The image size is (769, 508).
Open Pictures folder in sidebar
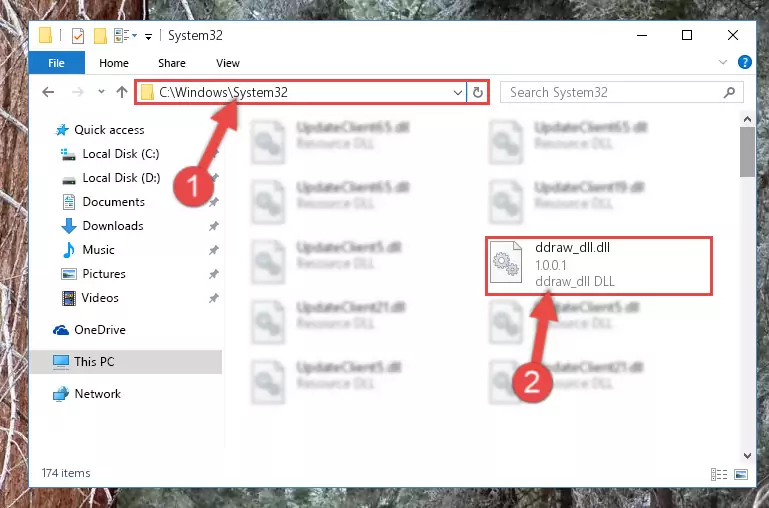tap(93, 274)
